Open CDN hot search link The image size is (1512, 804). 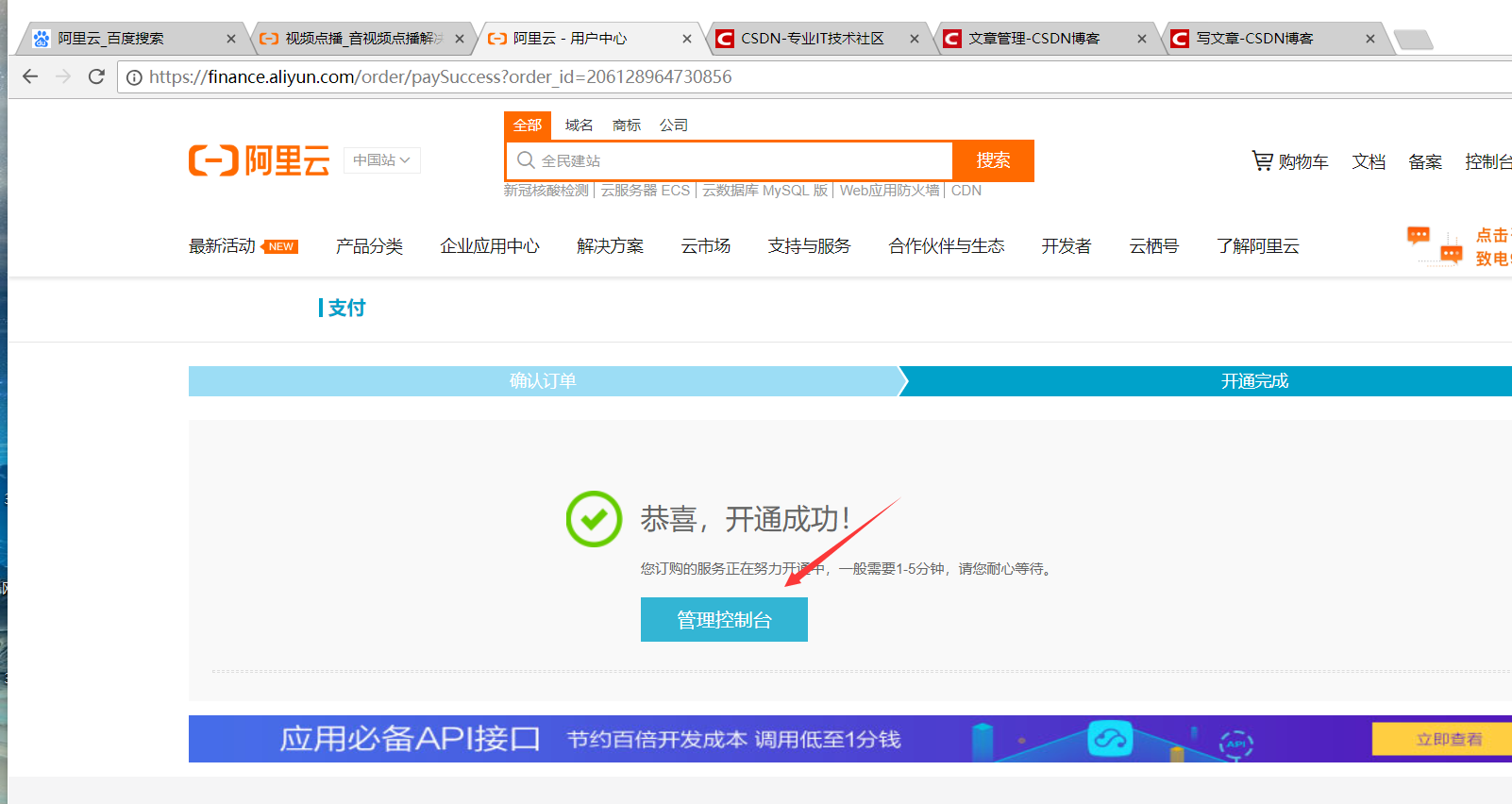(x=966, y=191)
